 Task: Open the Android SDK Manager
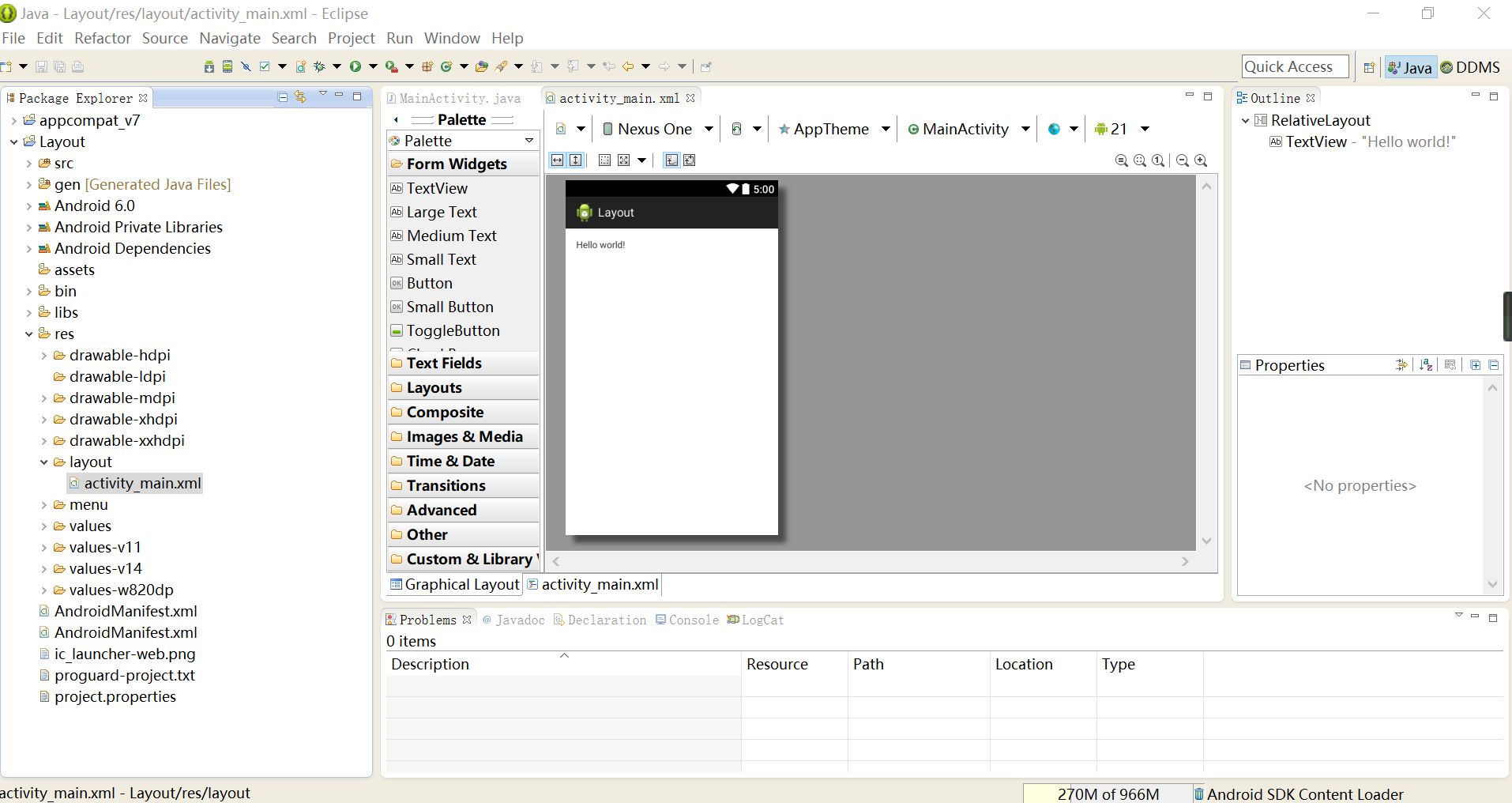(x=209, y=66)
